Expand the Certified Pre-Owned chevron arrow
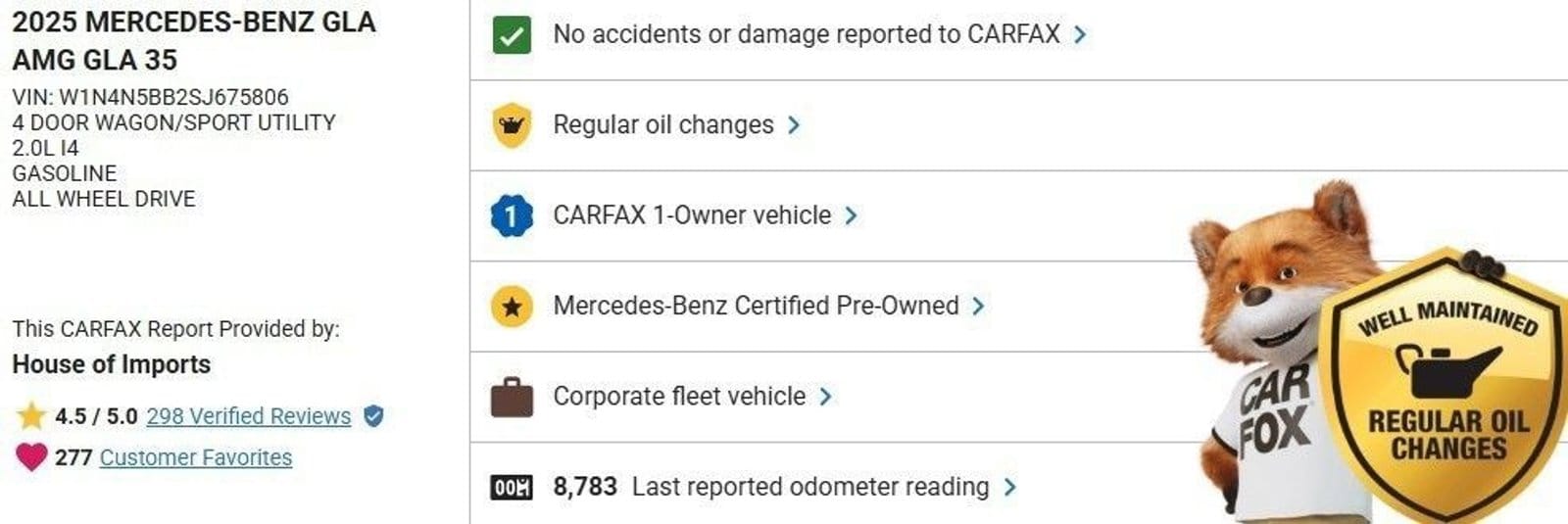The image size is (1568, 524). pos(978,307)
